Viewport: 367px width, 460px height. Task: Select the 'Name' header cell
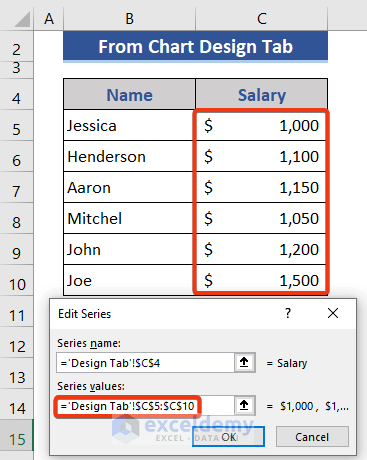tap(129, 95)
